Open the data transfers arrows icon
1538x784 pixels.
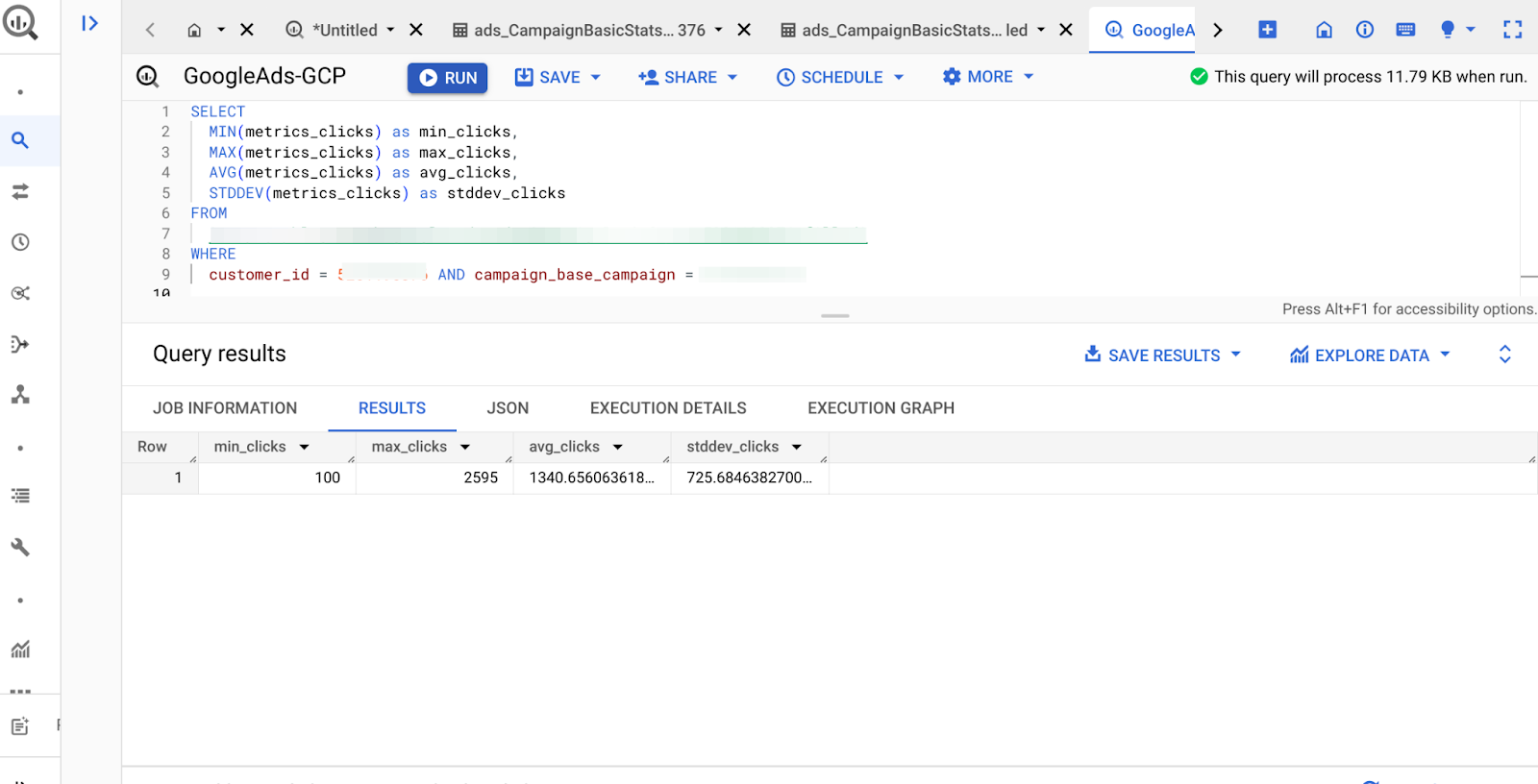point(20,191)
